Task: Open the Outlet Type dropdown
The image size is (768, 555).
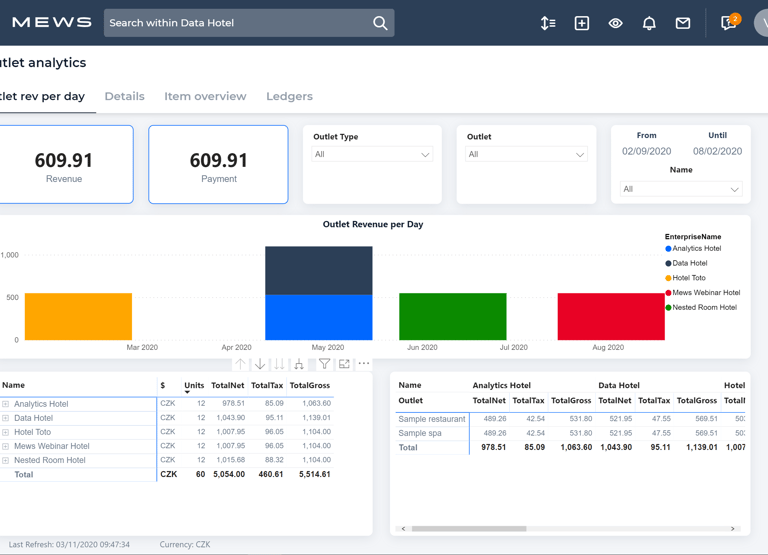Action: pos(371,155)
